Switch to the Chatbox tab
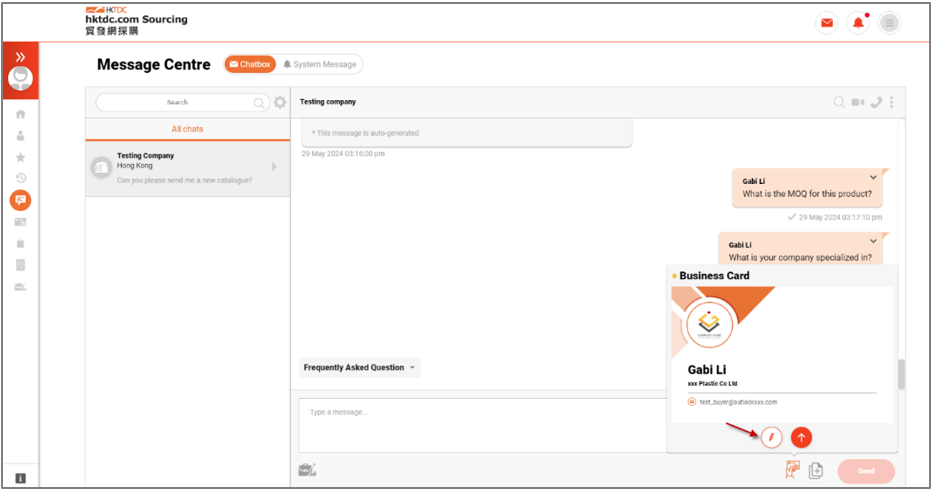Image resolution: width=932 pixels, height=489 pixels. (x=250, y=64)
